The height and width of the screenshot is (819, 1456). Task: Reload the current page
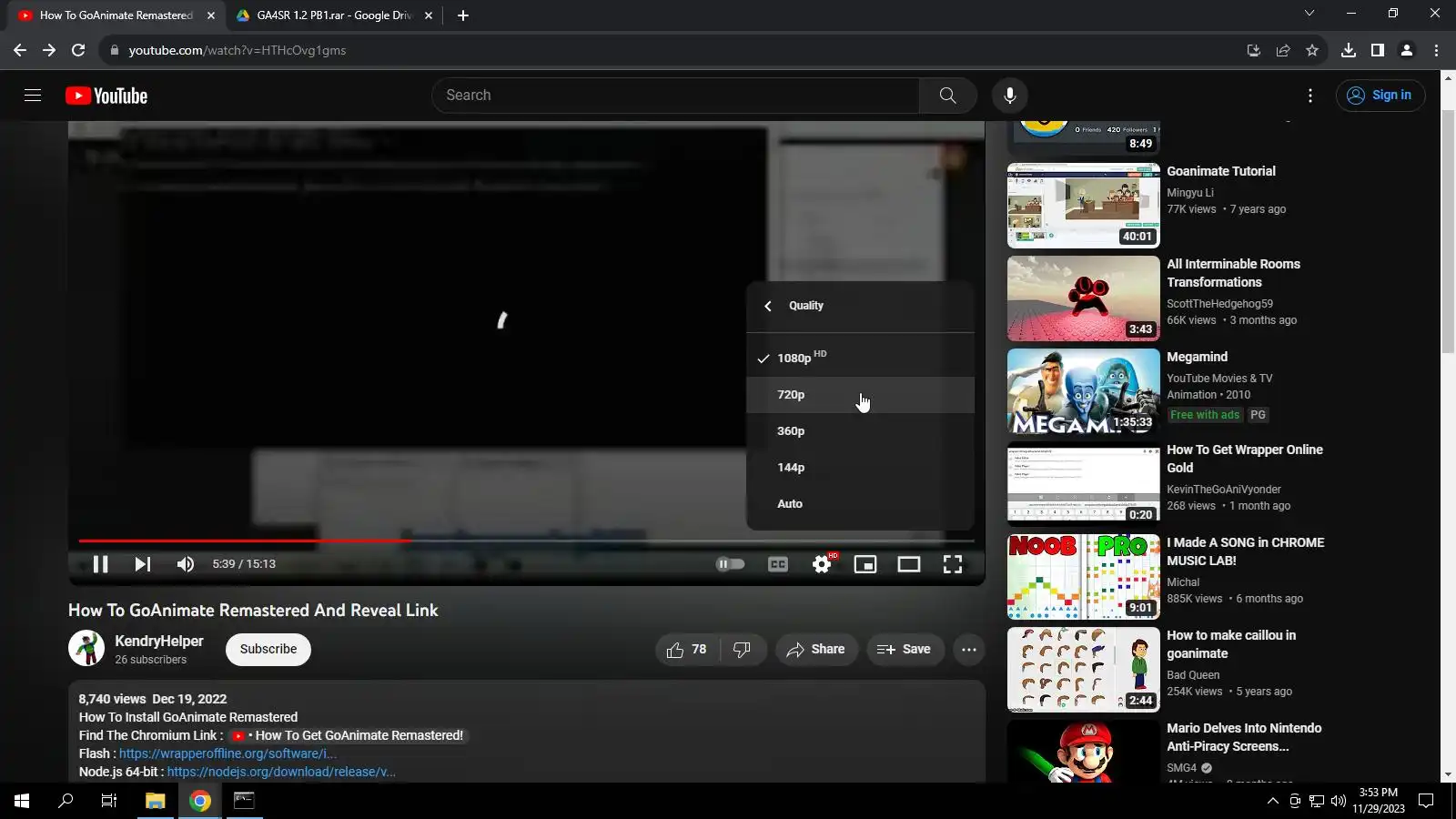[x=78, y=50]
